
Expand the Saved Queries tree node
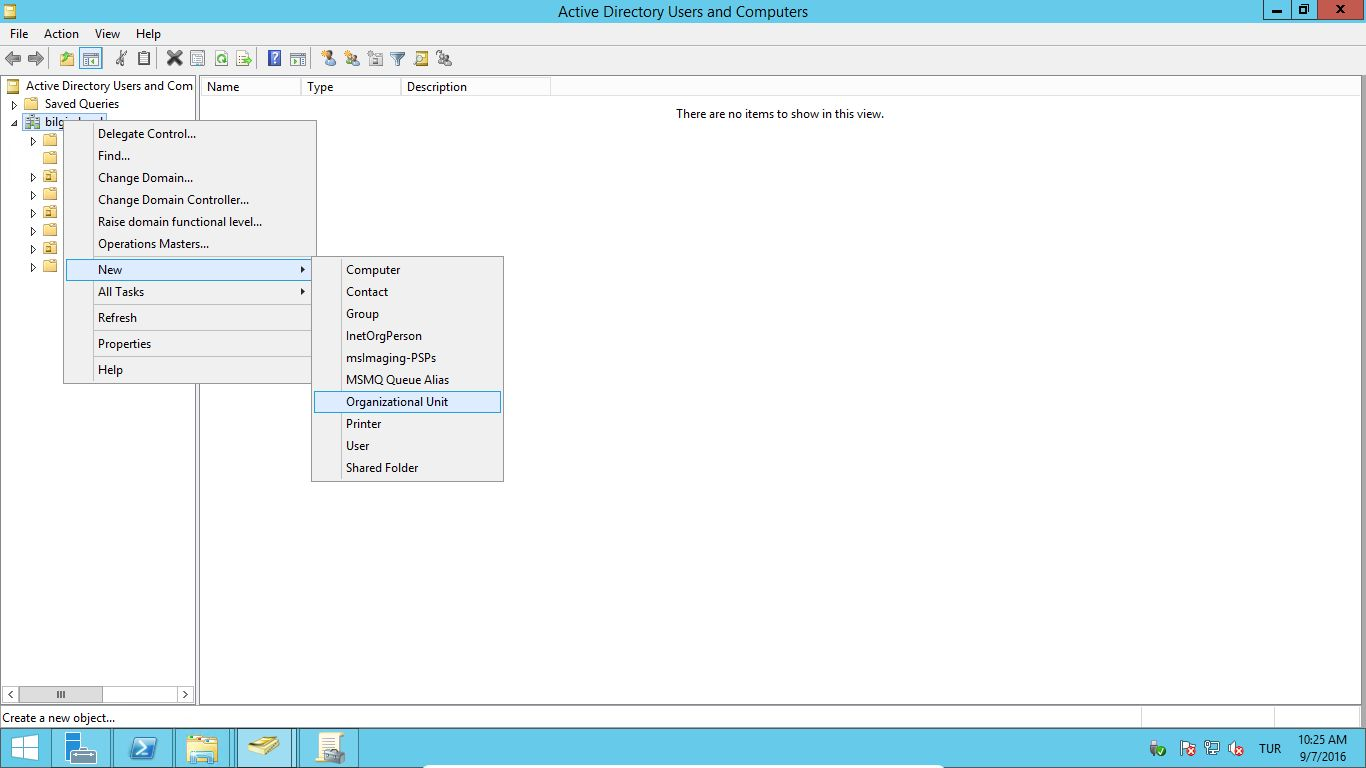click(x=14, y=104)
